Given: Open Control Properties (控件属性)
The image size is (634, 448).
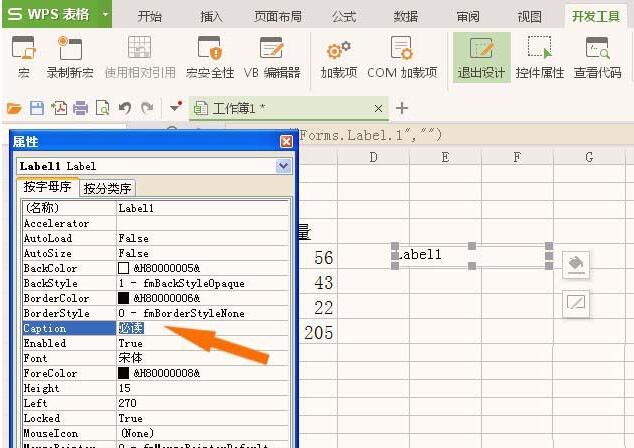Looking at the screenshot, I should point(539,57).
